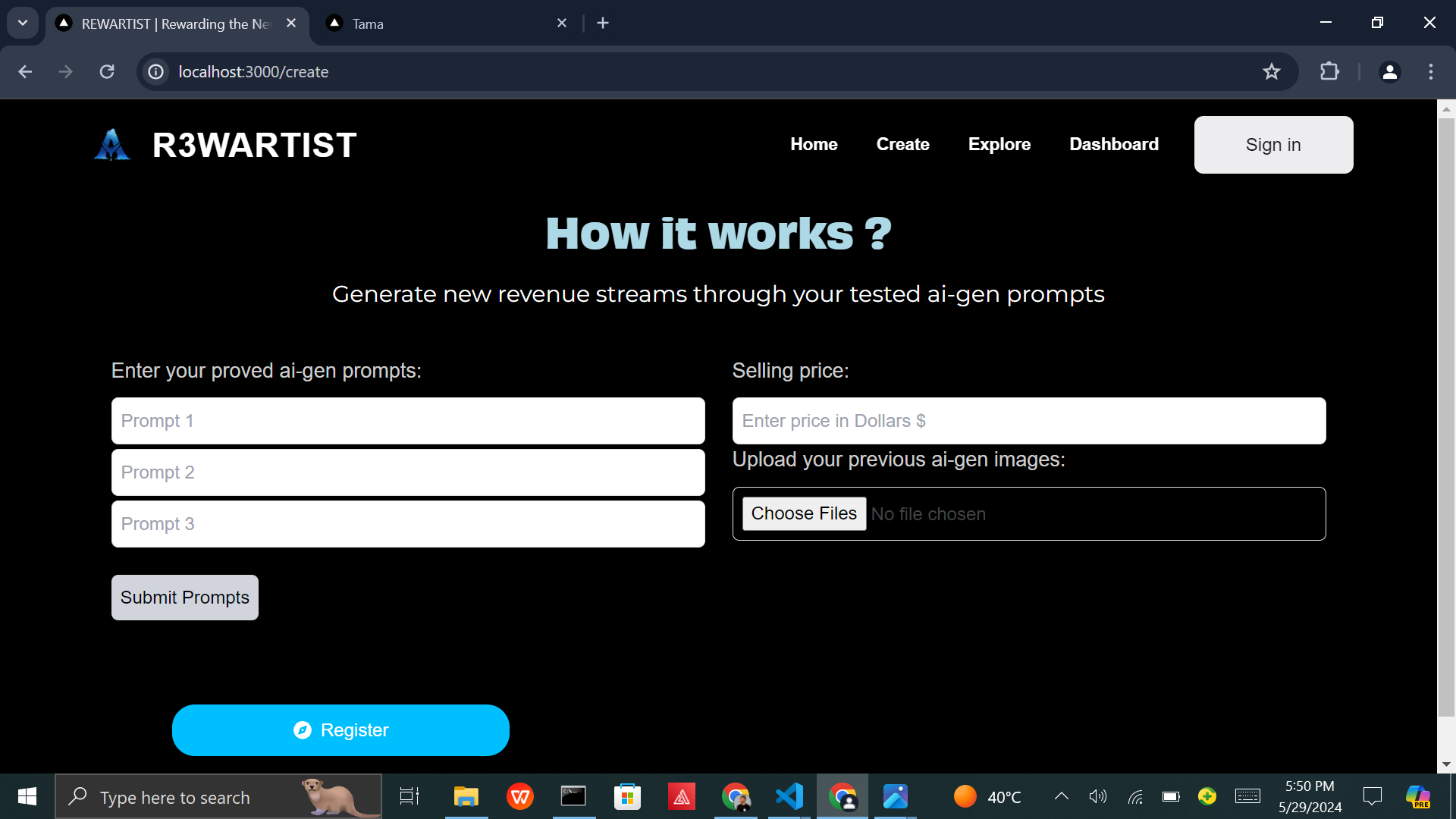Click the Choose Files upload button
This screenshot has height=819, width=1456.
(803, 513)
